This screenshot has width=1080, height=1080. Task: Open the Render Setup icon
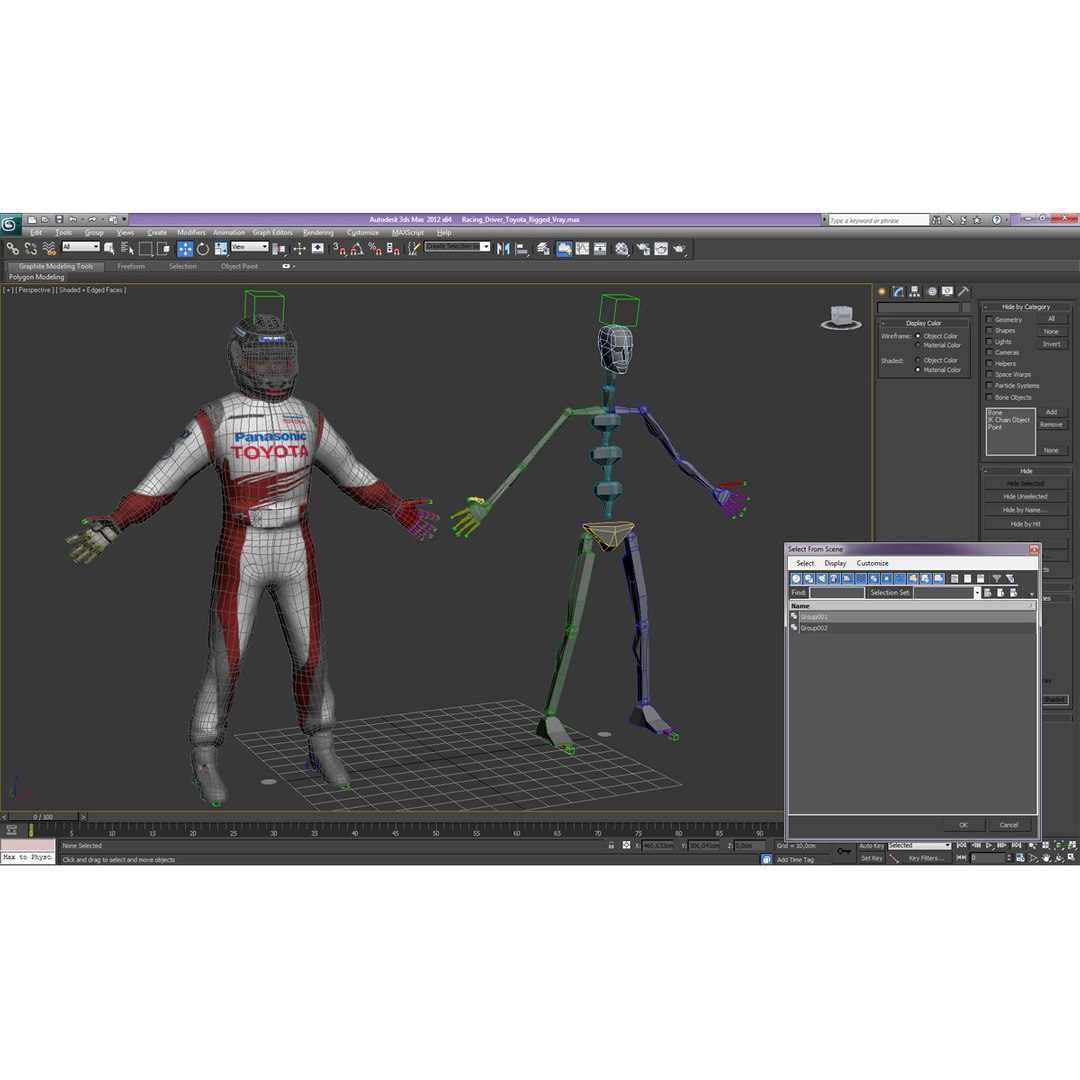coord(643,249)
